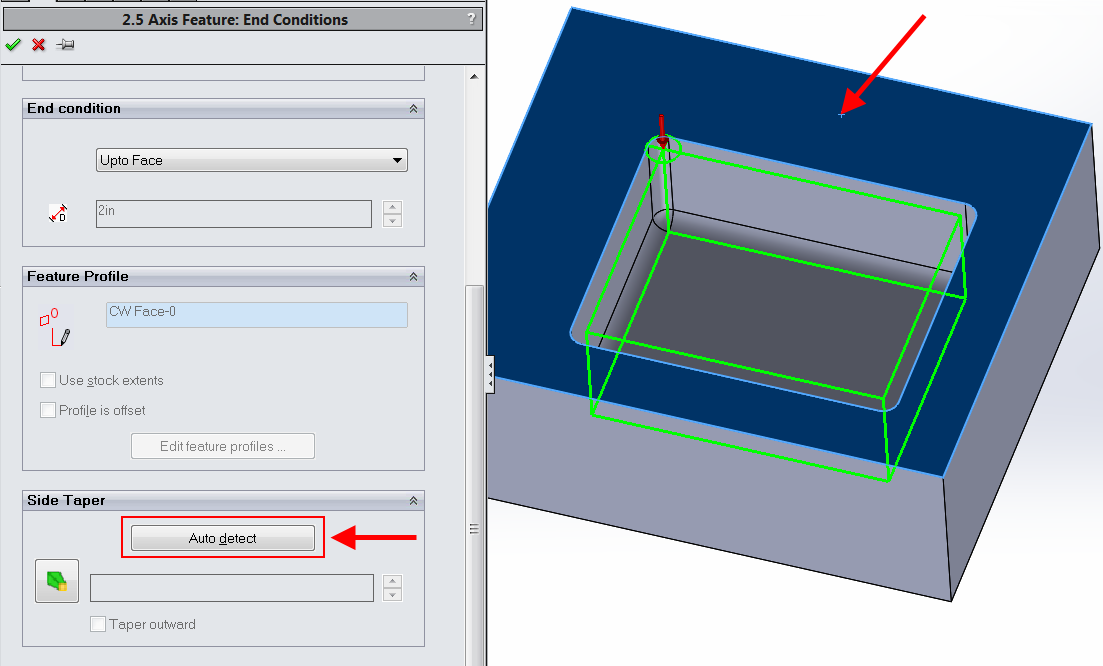1103x666 pixels.
Task: Pin the property panel with pushpin
Action: click(65, 45)
